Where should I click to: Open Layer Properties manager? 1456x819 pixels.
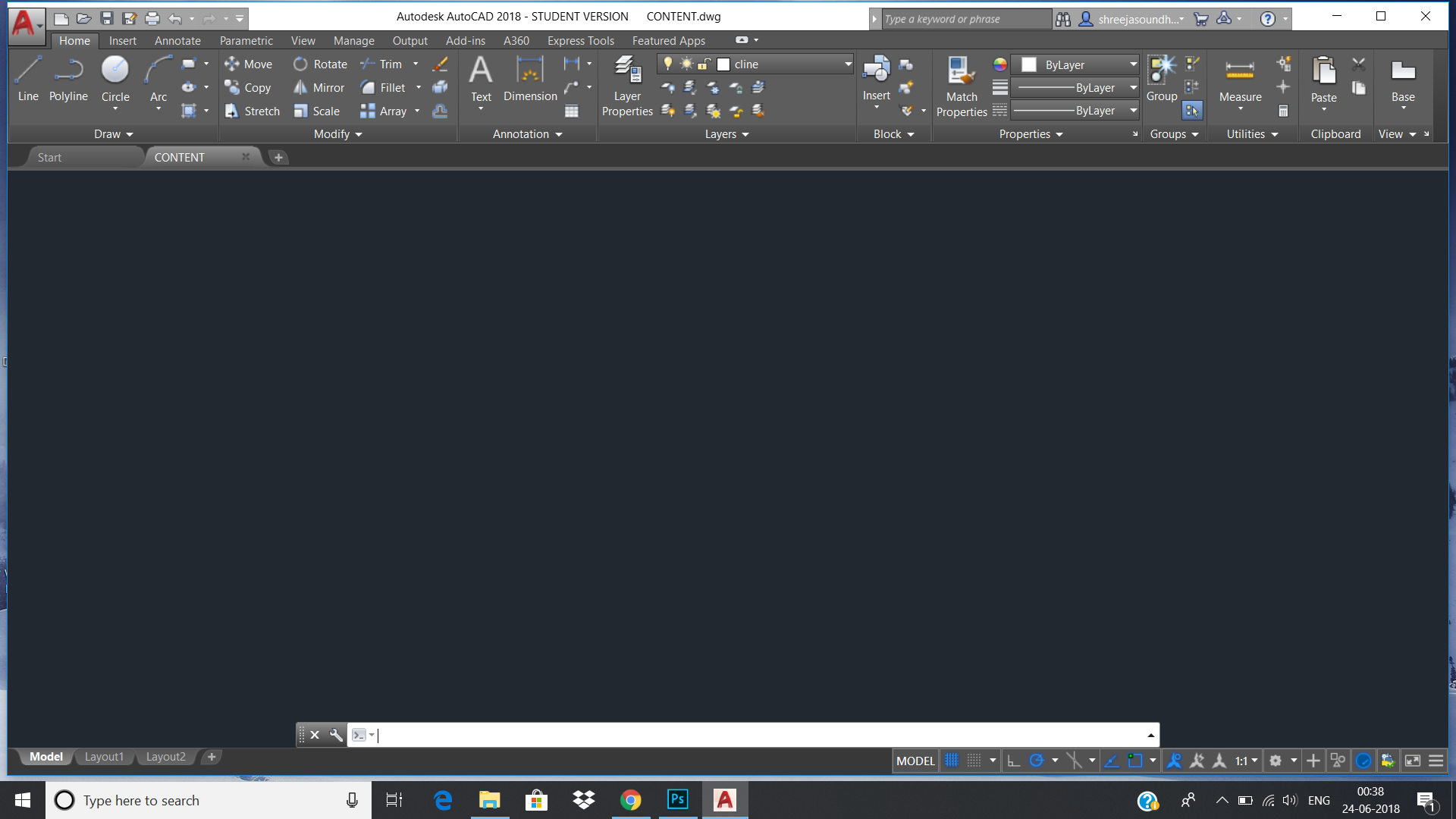[x=627, y=83]
